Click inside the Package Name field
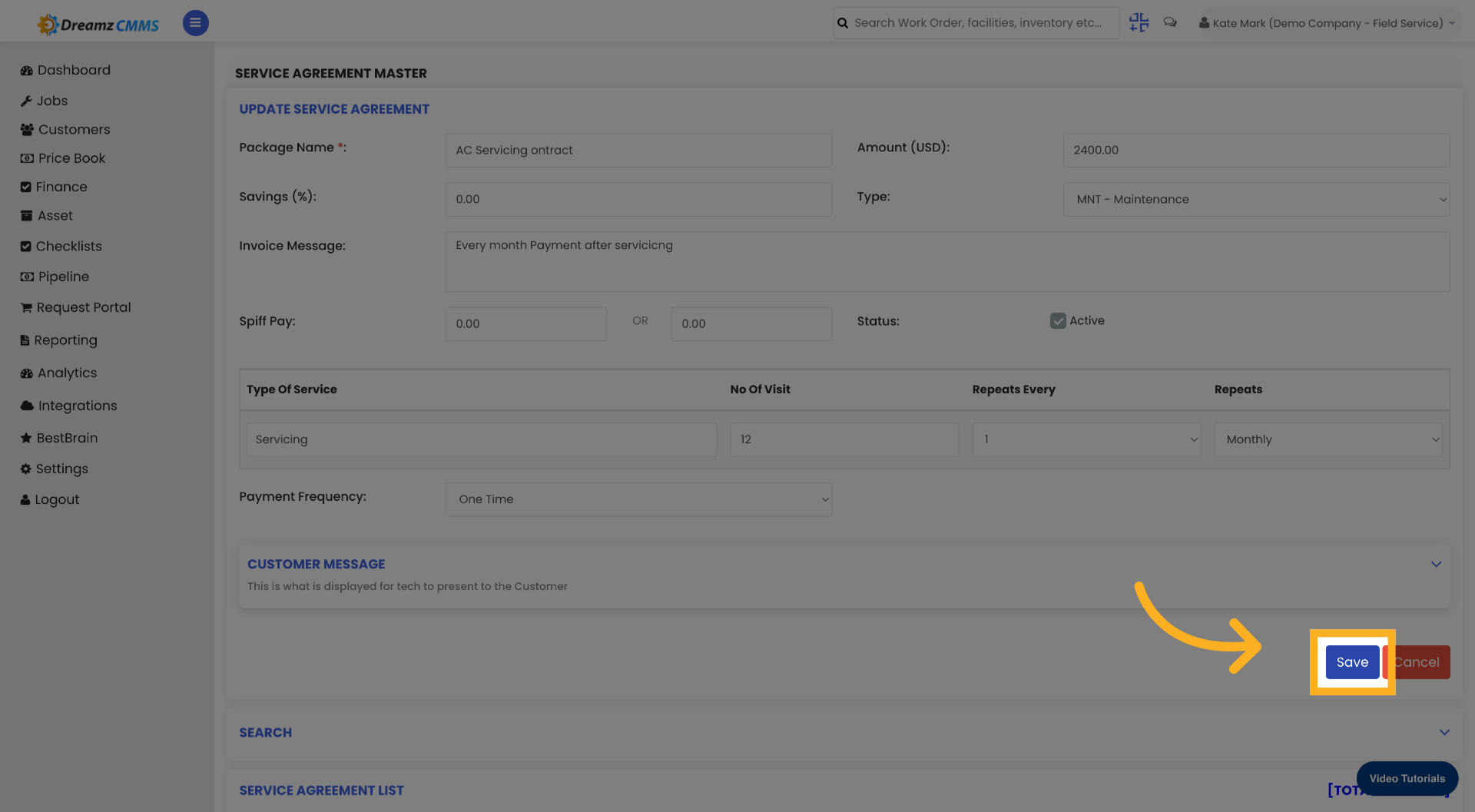 (638, 150)
